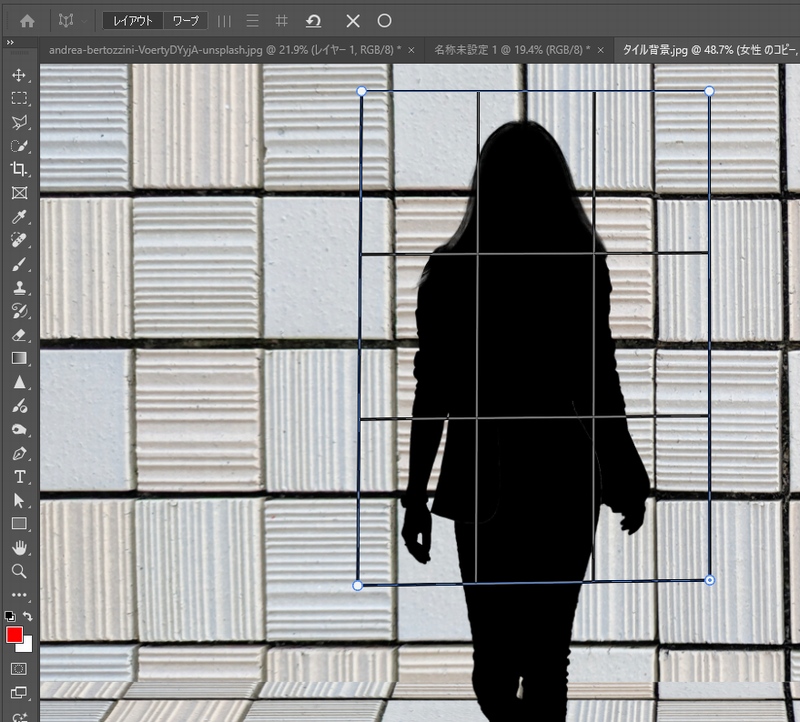
Task: Toggle Quick Mask mode icon
Action: (x=19, y=668)
